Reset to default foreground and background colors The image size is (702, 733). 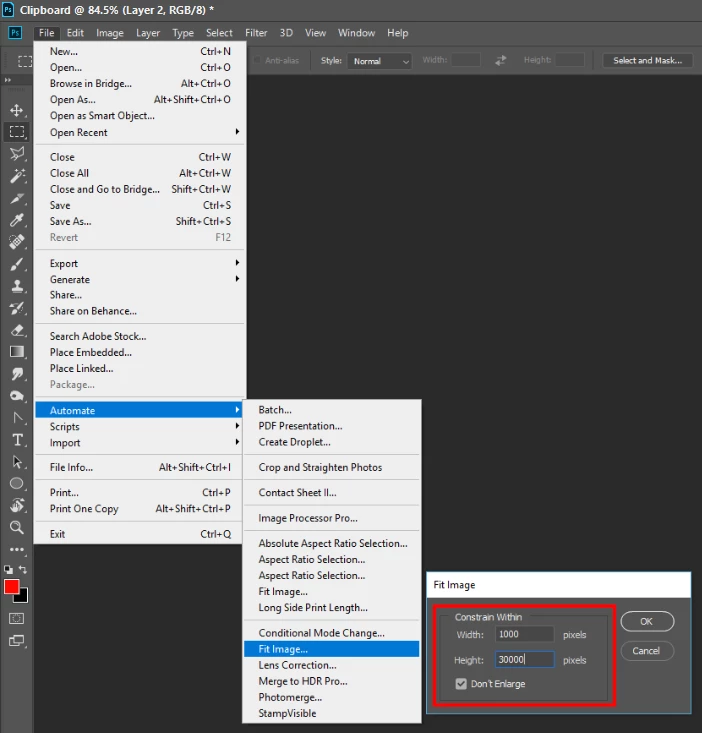click(x=8, y=569)
